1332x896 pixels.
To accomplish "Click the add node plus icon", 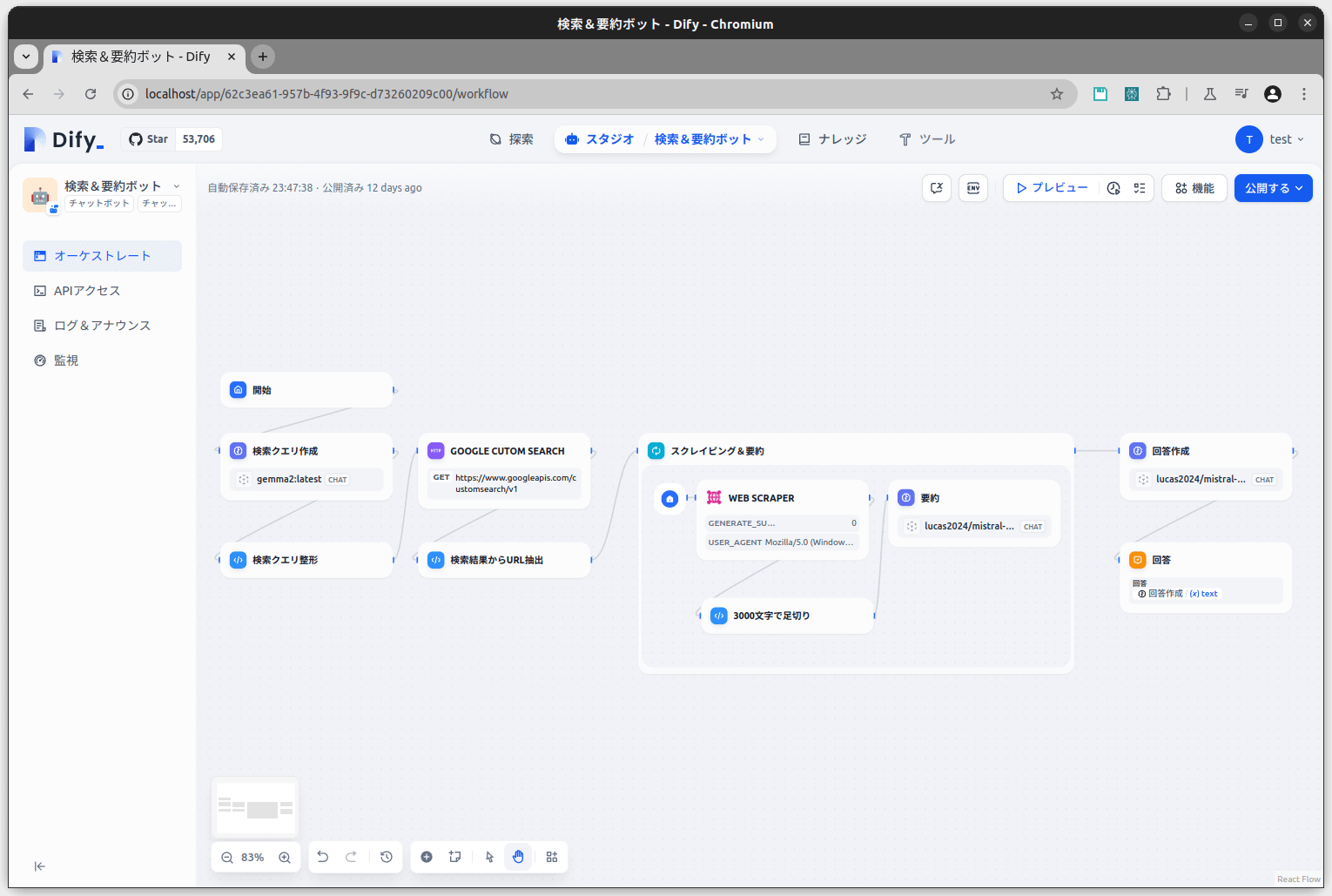I will [x=427, y=857].
